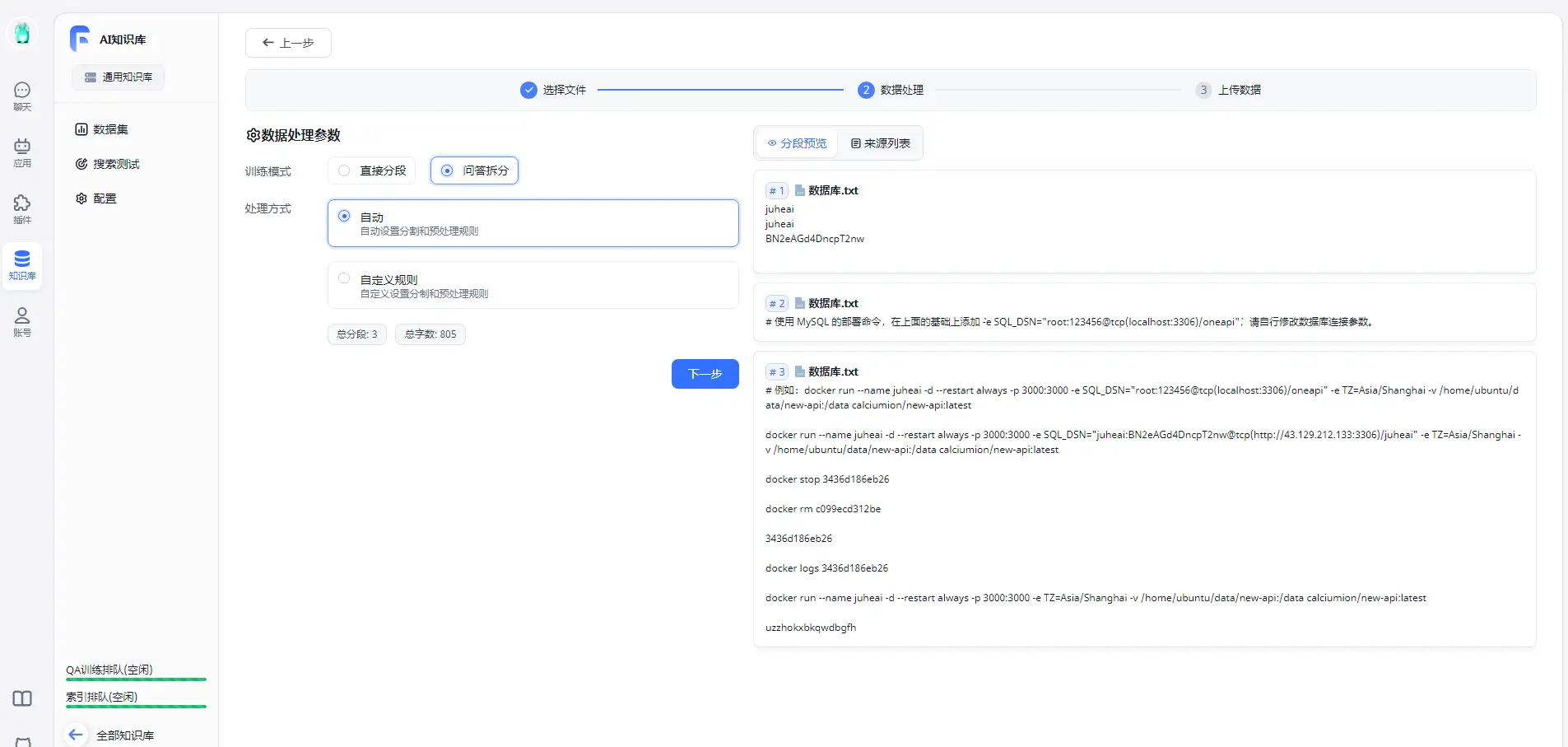Click file icon of chunk #1 数据库.txt
The image size is (1568, 747).
click(799, 190)
